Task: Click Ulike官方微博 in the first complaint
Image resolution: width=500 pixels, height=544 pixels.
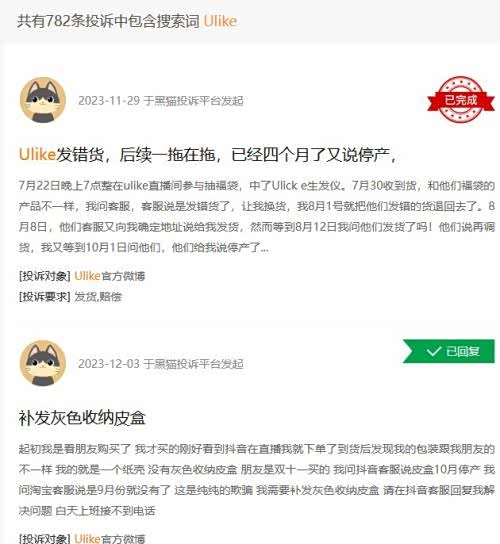Action: pyautogui.click(x=109, y=276)
